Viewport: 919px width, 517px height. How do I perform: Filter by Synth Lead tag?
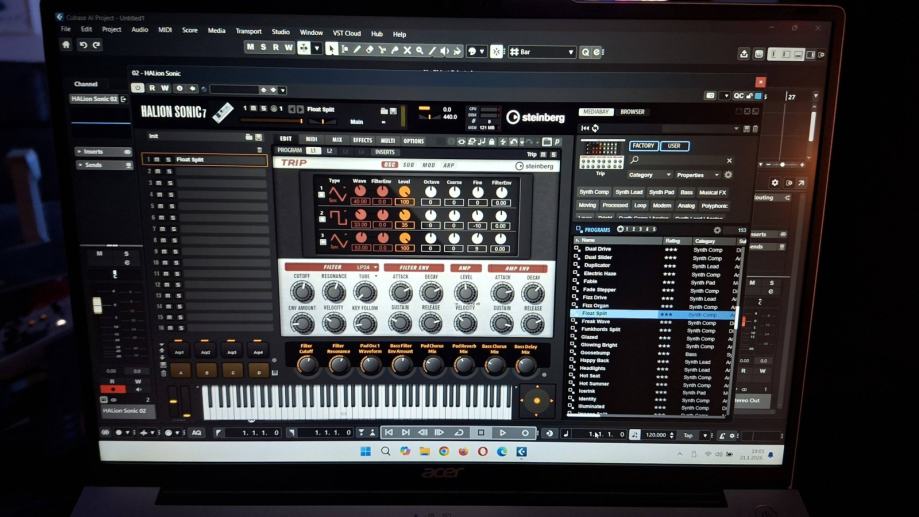[x=629, y=192]
